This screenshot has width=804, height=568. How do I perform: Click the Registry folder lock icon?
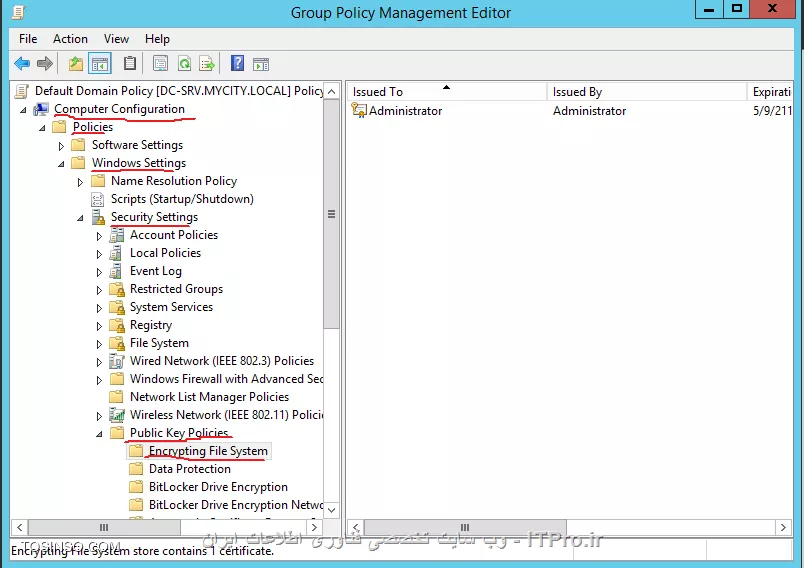pyautogui.click(x=117, y=326)
